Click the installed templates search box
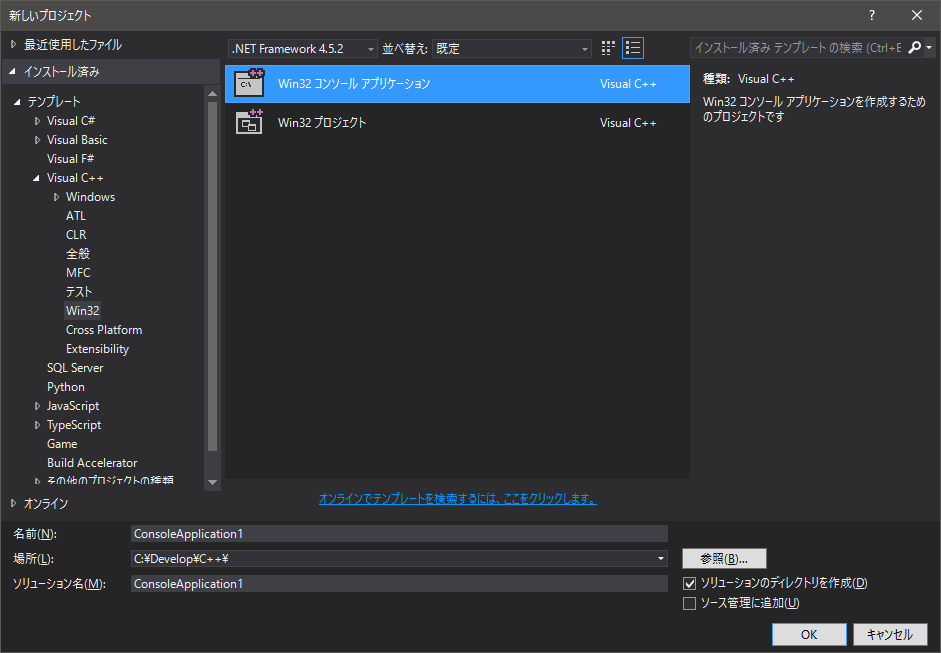The image size is (941, 653). 798,47
